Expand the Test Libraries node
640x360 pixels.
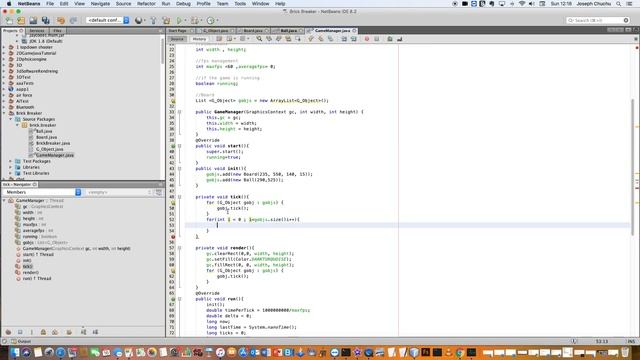click(11, 173)
